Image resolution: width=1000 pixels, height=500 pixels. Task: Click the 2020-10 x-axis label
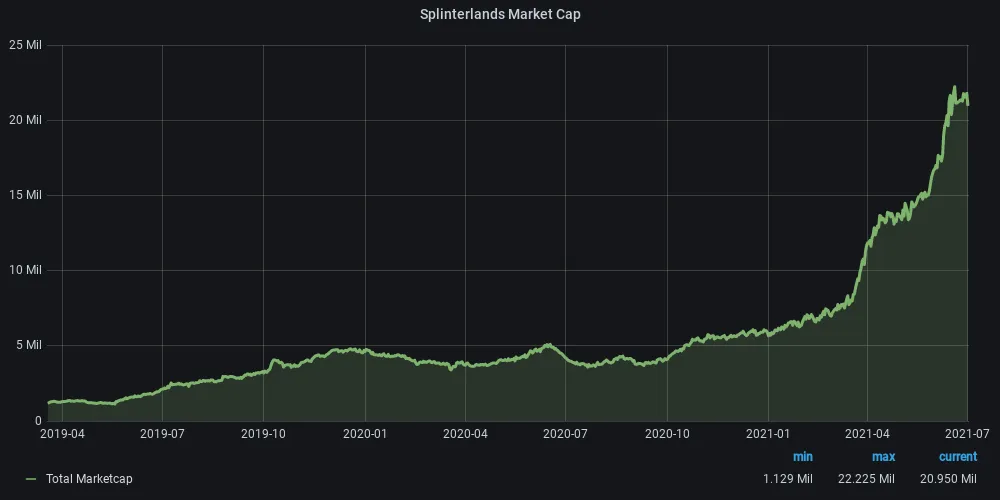(667, 434)
